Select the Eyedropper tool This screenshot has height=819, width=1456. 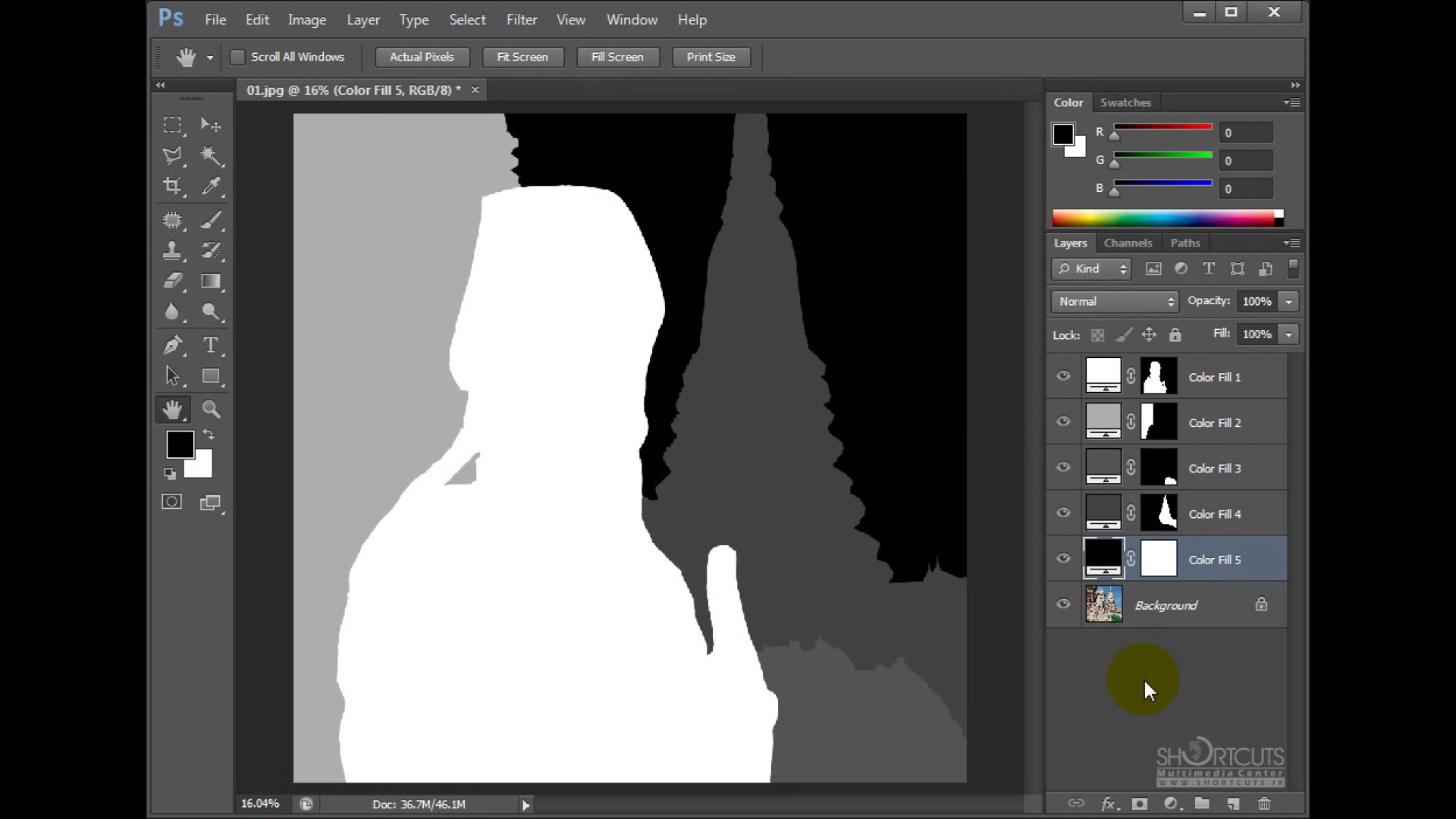tap(211, 186)
